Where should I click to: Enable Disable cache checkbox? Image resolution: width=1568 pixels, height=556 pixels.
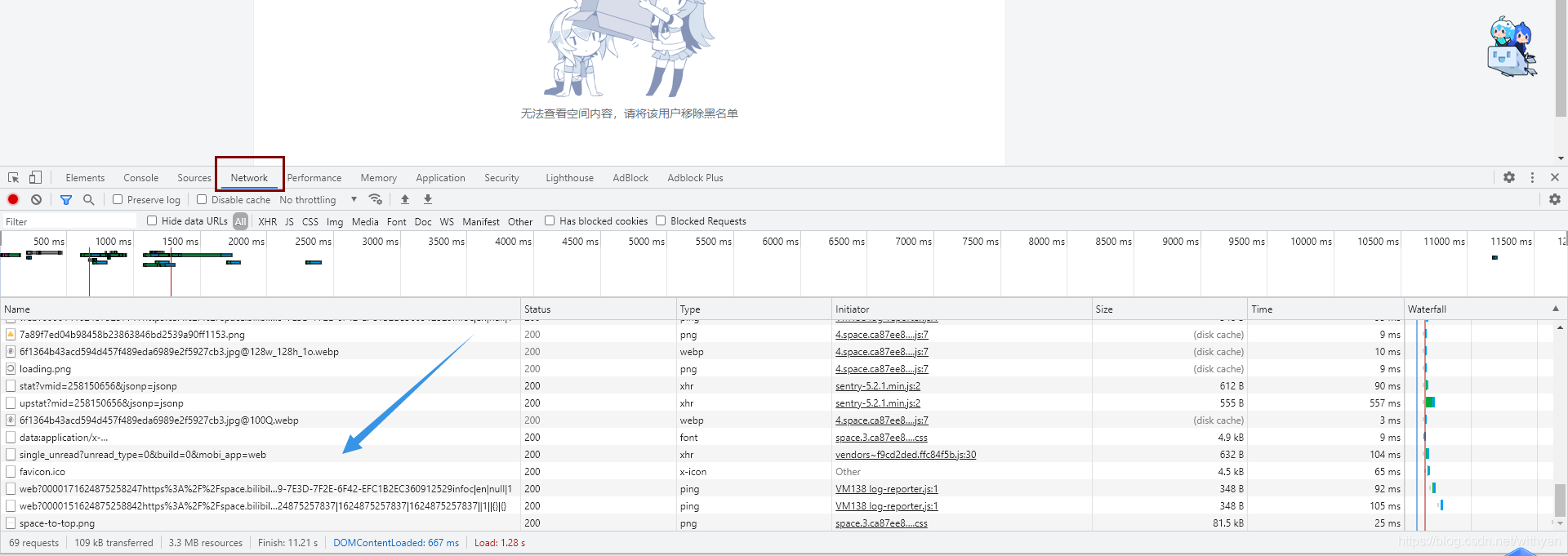tap(202, 199)
